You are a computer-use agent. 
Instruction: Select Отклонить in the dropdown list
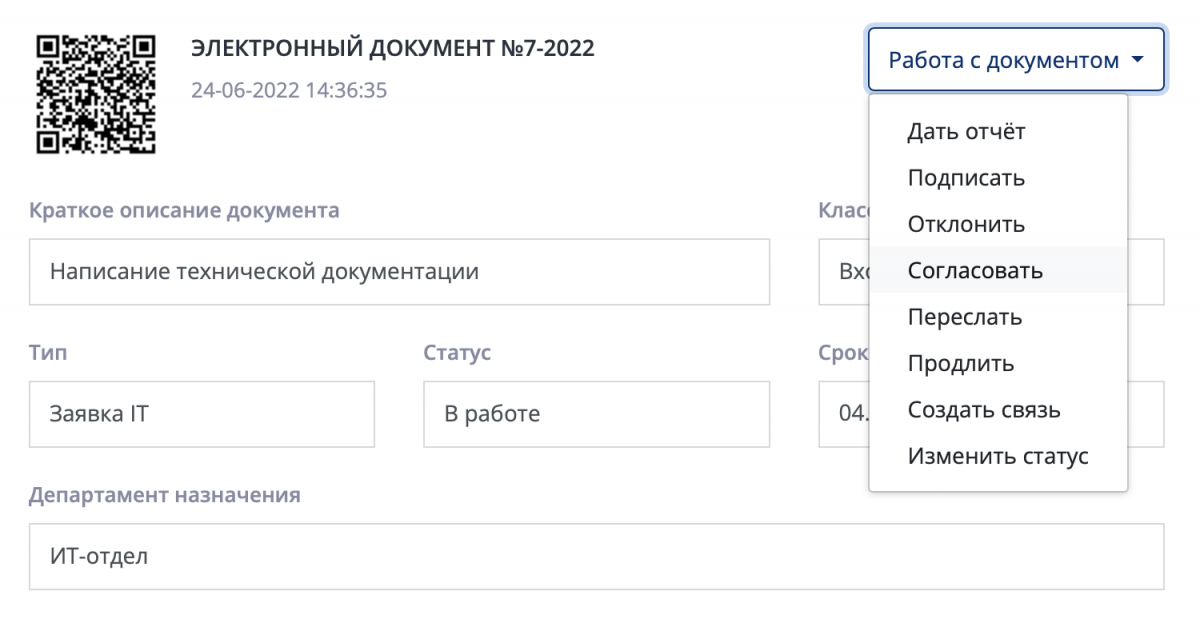966,224
